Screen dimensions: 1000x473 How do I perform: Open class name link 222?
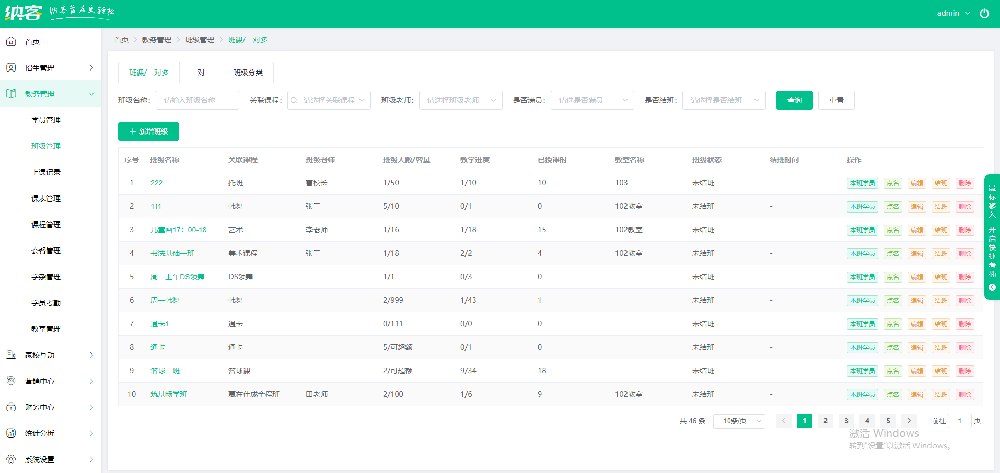coord(156,183)
